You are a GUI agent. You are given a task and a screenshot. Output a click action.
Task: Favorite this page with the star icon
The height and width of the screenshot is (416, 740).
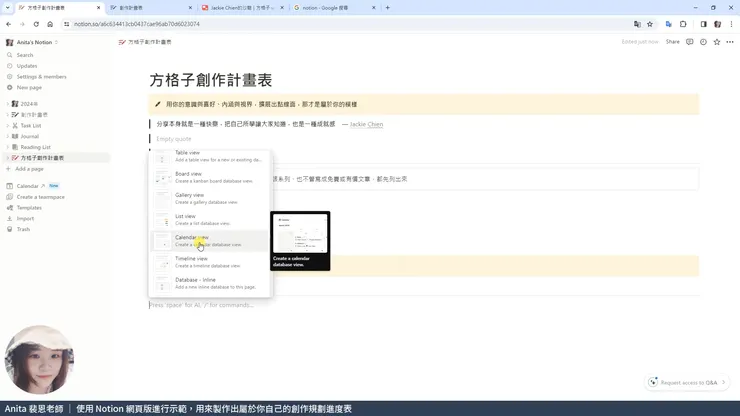pos(717,42)
